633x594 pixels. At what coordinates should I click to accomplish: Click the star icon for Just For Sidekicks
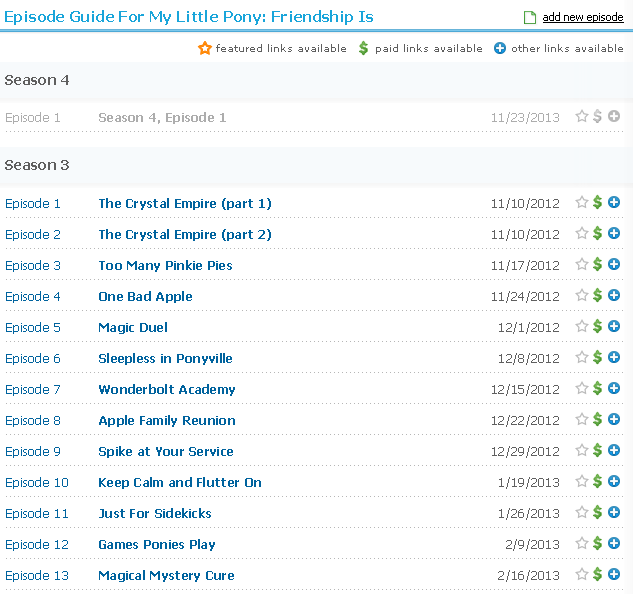[x=582, y=512]
